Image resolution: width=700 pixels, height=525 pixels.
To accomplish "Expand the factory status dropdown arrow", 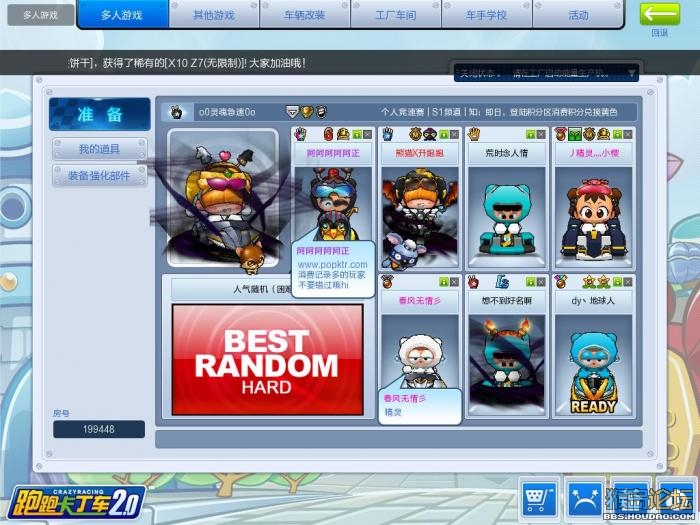I will pos(631,73).
